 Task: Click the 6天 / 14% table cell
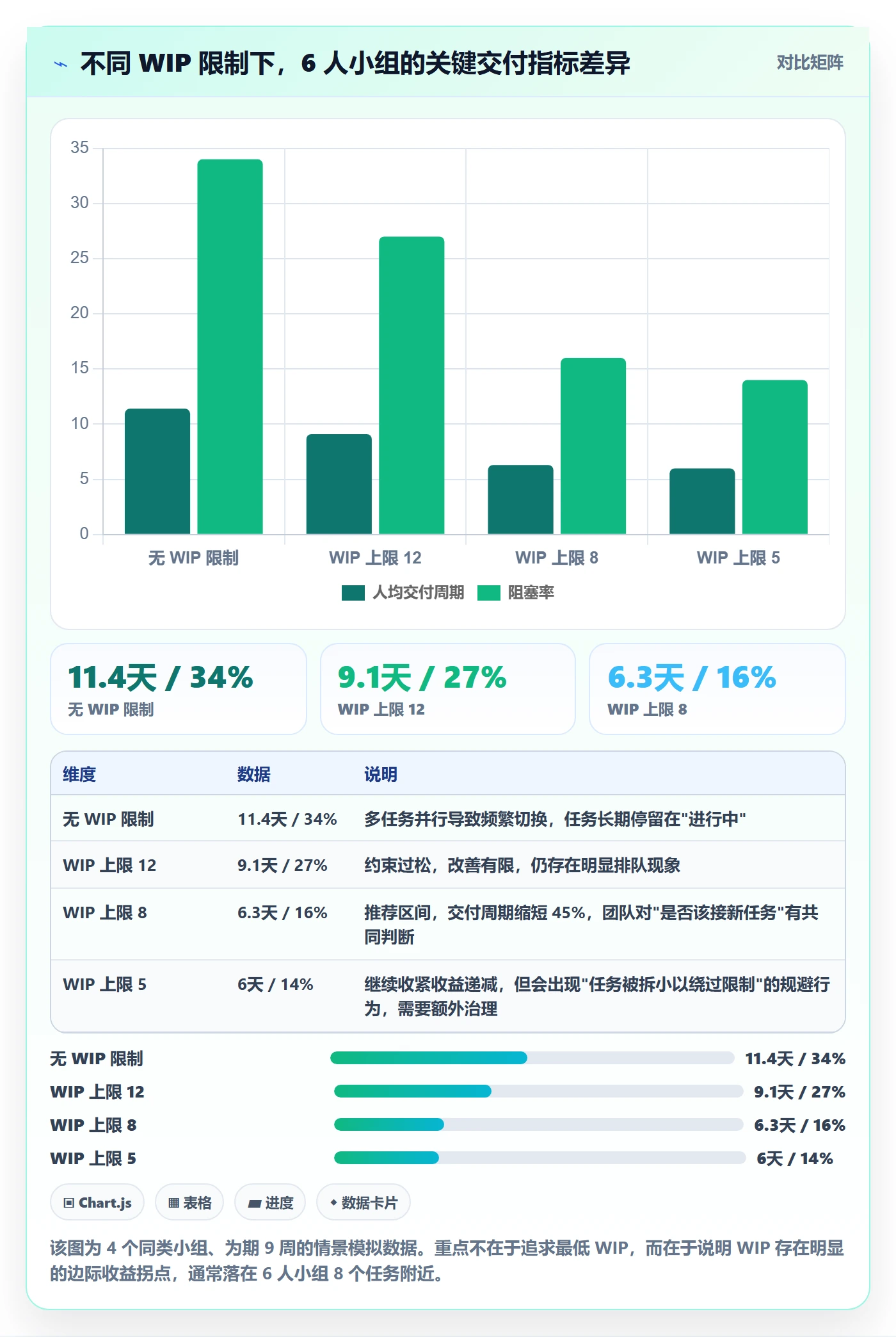[x=275, y=984]
